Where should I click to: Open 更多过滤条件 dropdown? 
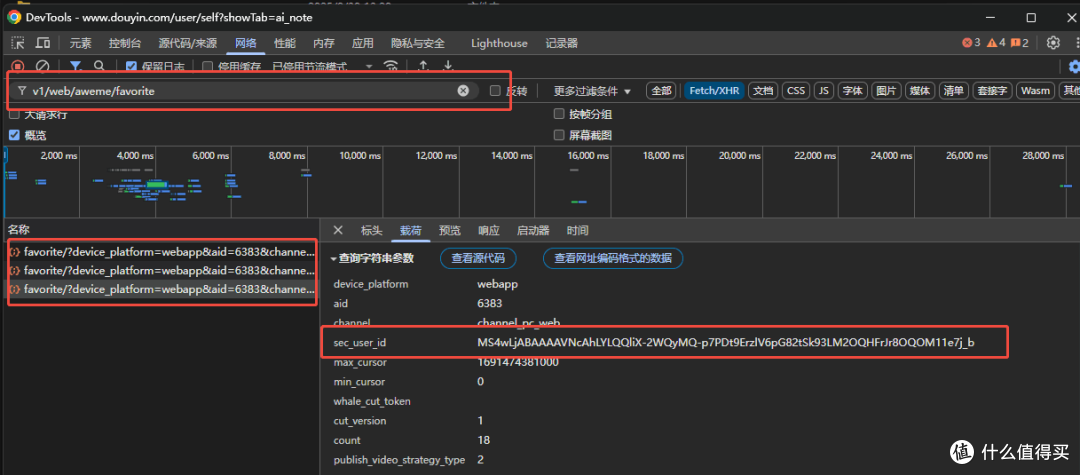pyautogui.click(x=592, y=91)
